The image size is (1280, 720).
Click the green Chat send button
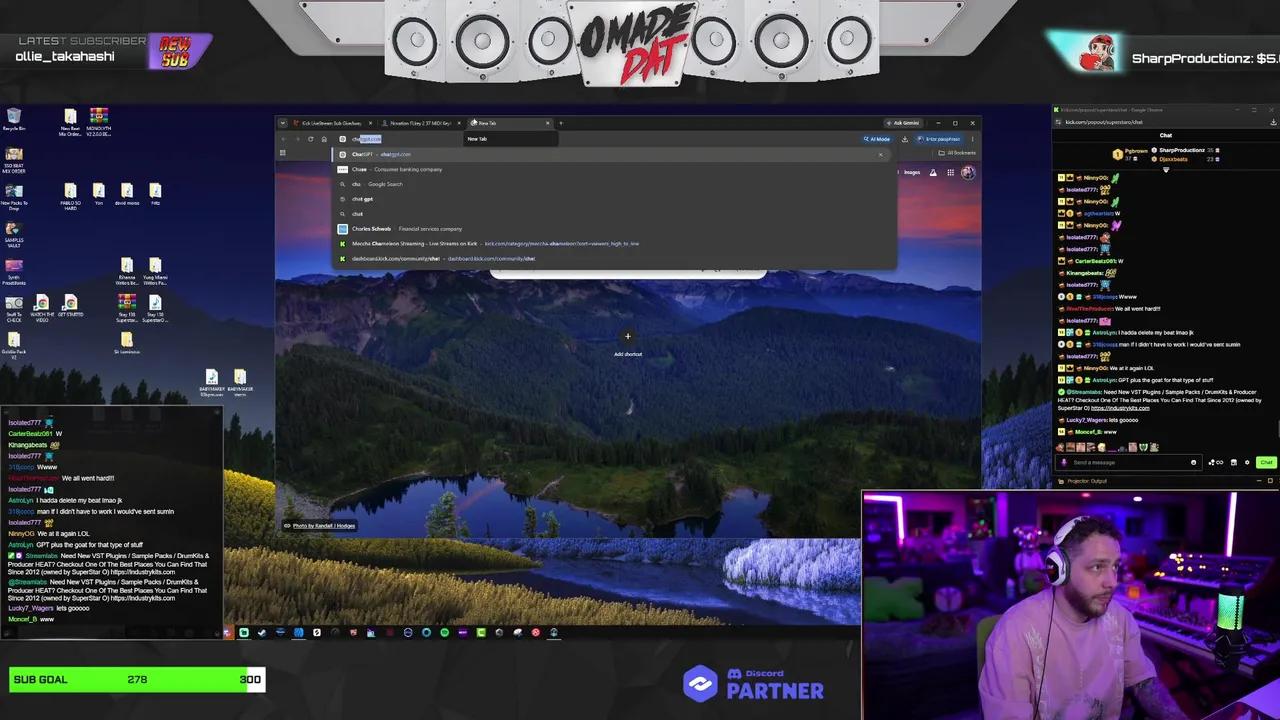pyautogui.click(x=1266, y=462)
